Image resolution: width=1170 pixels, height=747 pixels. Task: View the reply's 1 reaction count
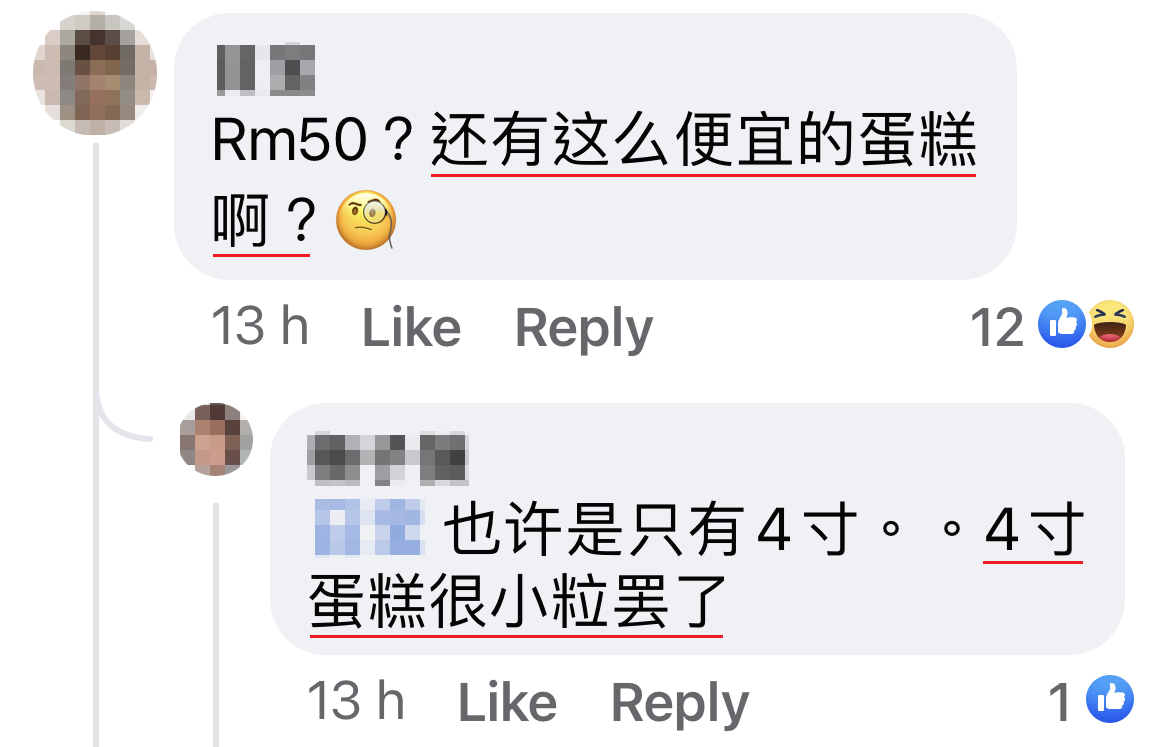point(1060,701)
